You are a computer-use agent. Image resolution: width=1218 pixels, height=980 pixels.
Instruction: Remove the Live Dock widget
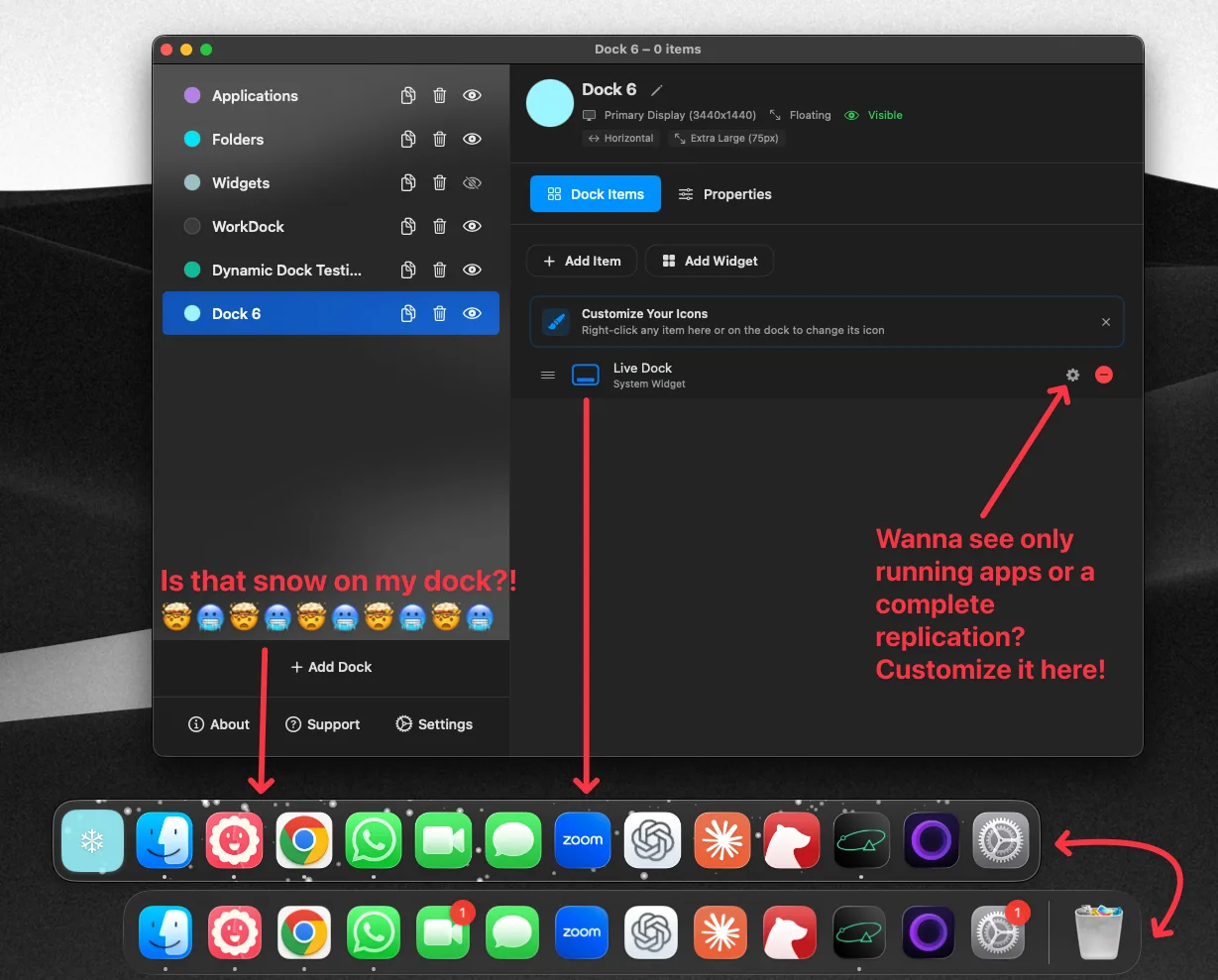point(1104,375)
